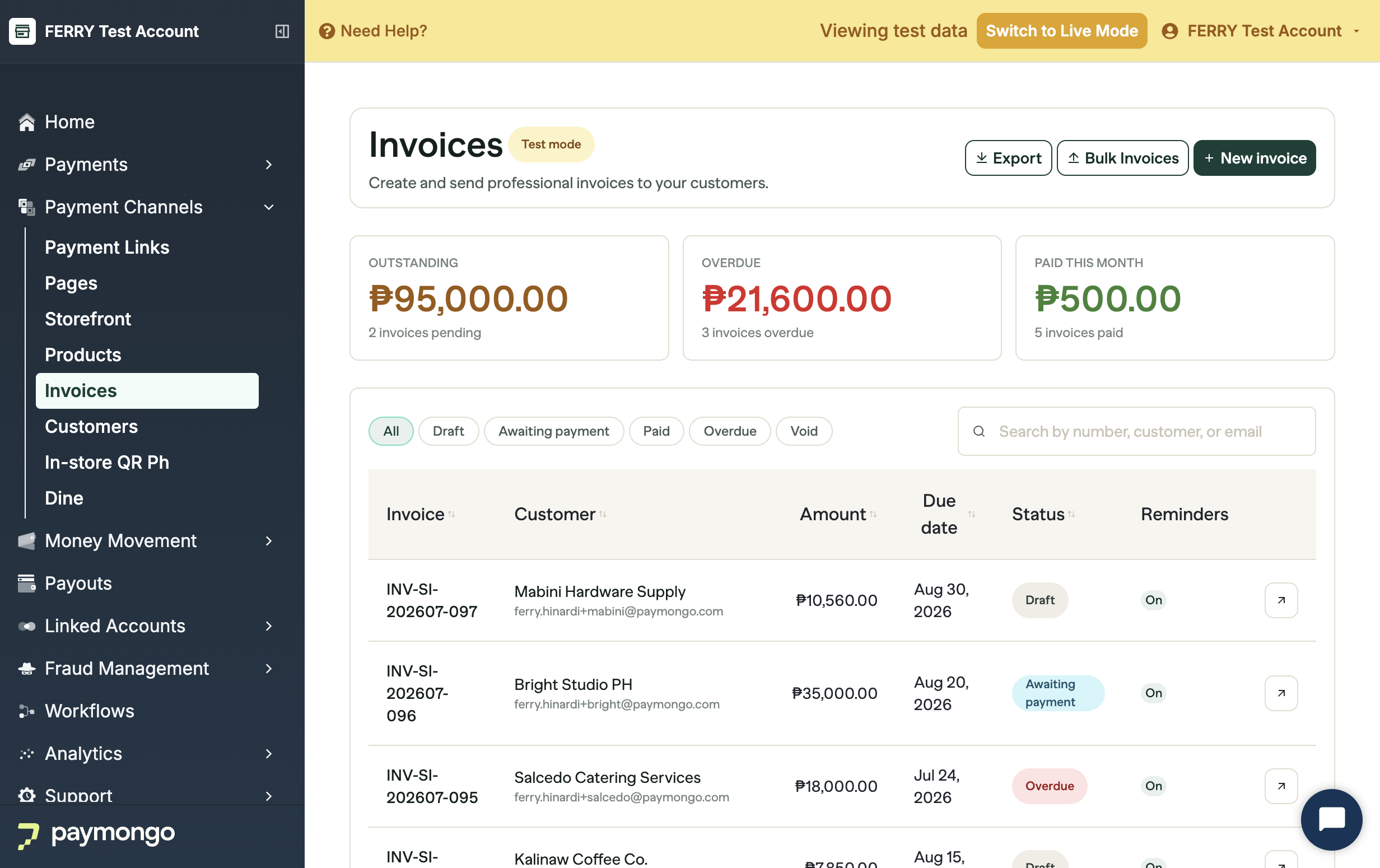Navigate to Products
The width and height of the screenshot is (1380, 868).
pyautogui.click(x=83, y=355)
